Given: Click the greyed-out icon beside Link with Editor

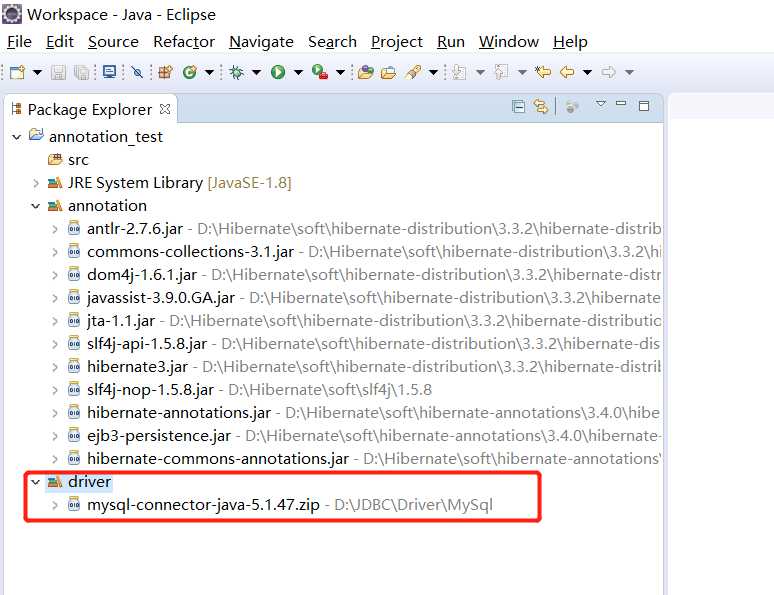Looking at the screenshot, I should 572,107.
